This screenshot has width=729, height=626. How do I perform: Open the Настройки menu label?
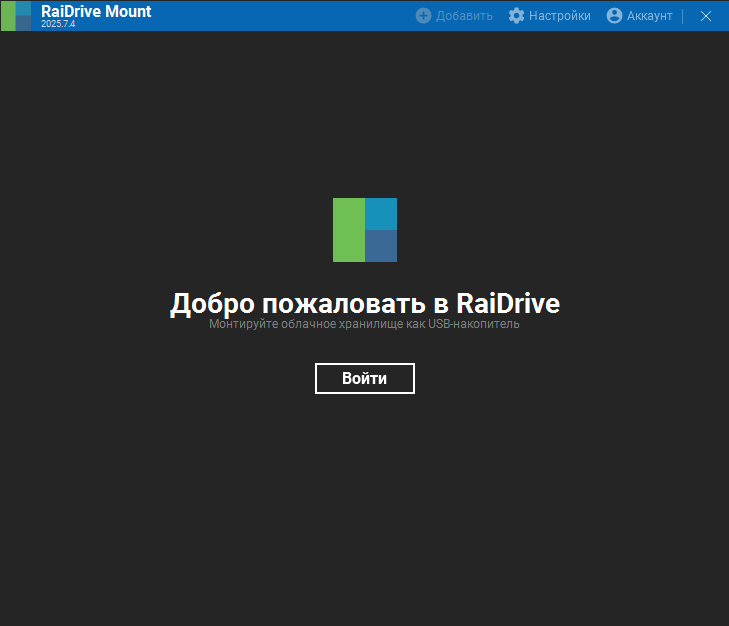560,16
